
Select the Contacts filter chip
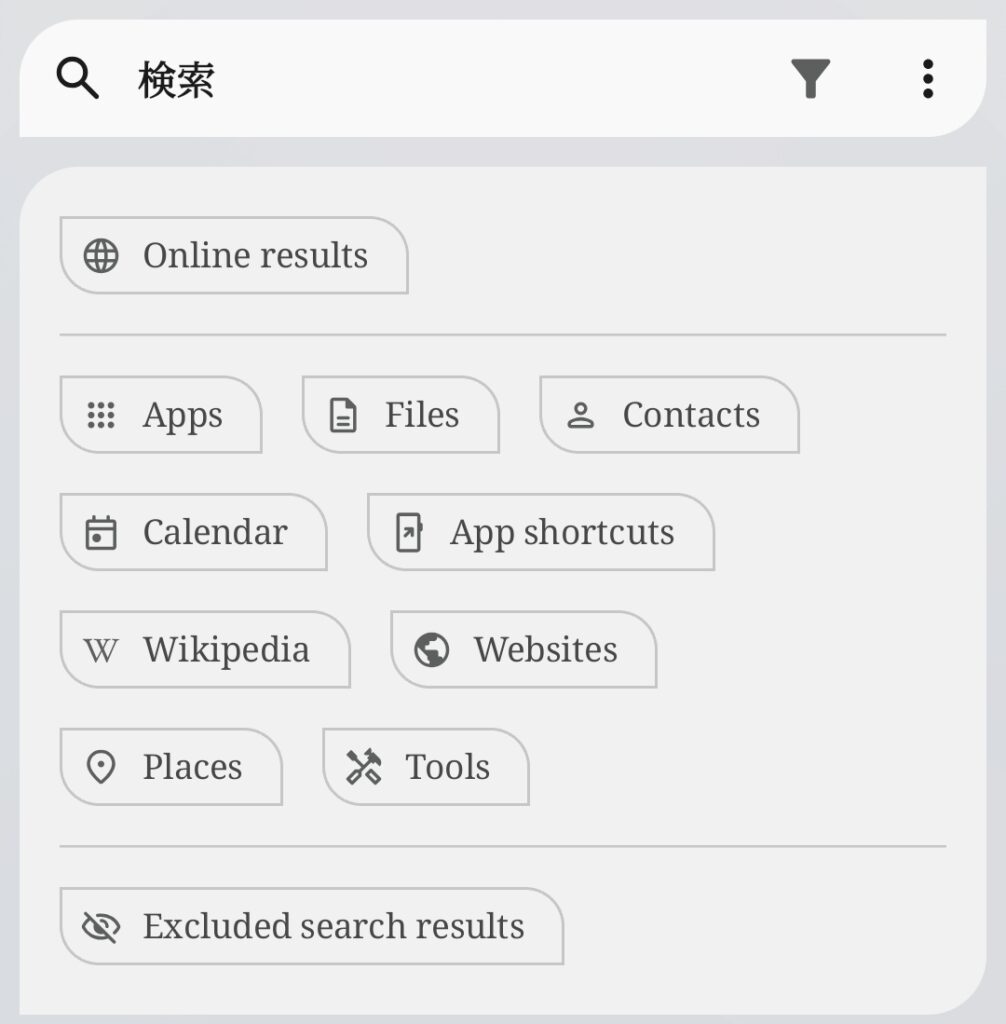669,415
